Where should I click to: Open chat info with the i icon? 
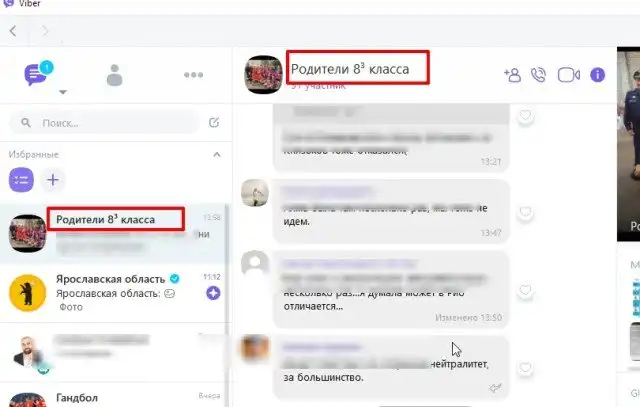point(598,75)
